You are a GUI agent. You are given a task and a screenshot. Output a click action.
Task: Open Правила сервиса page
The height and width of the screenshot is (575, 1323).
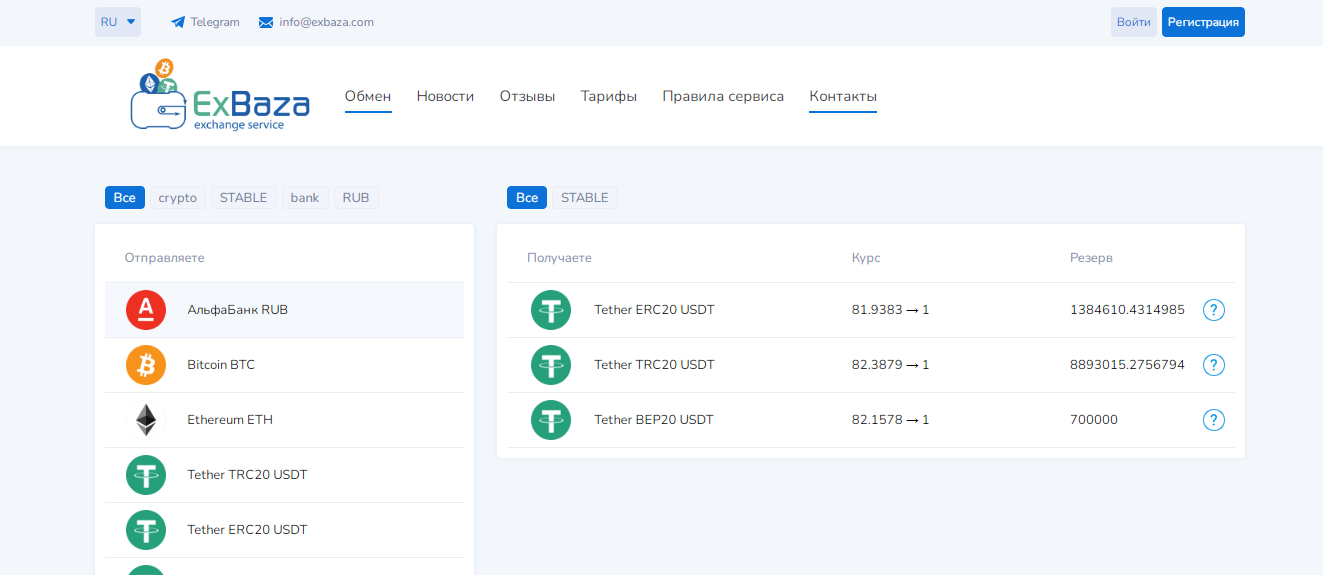(x=723, y=96)
